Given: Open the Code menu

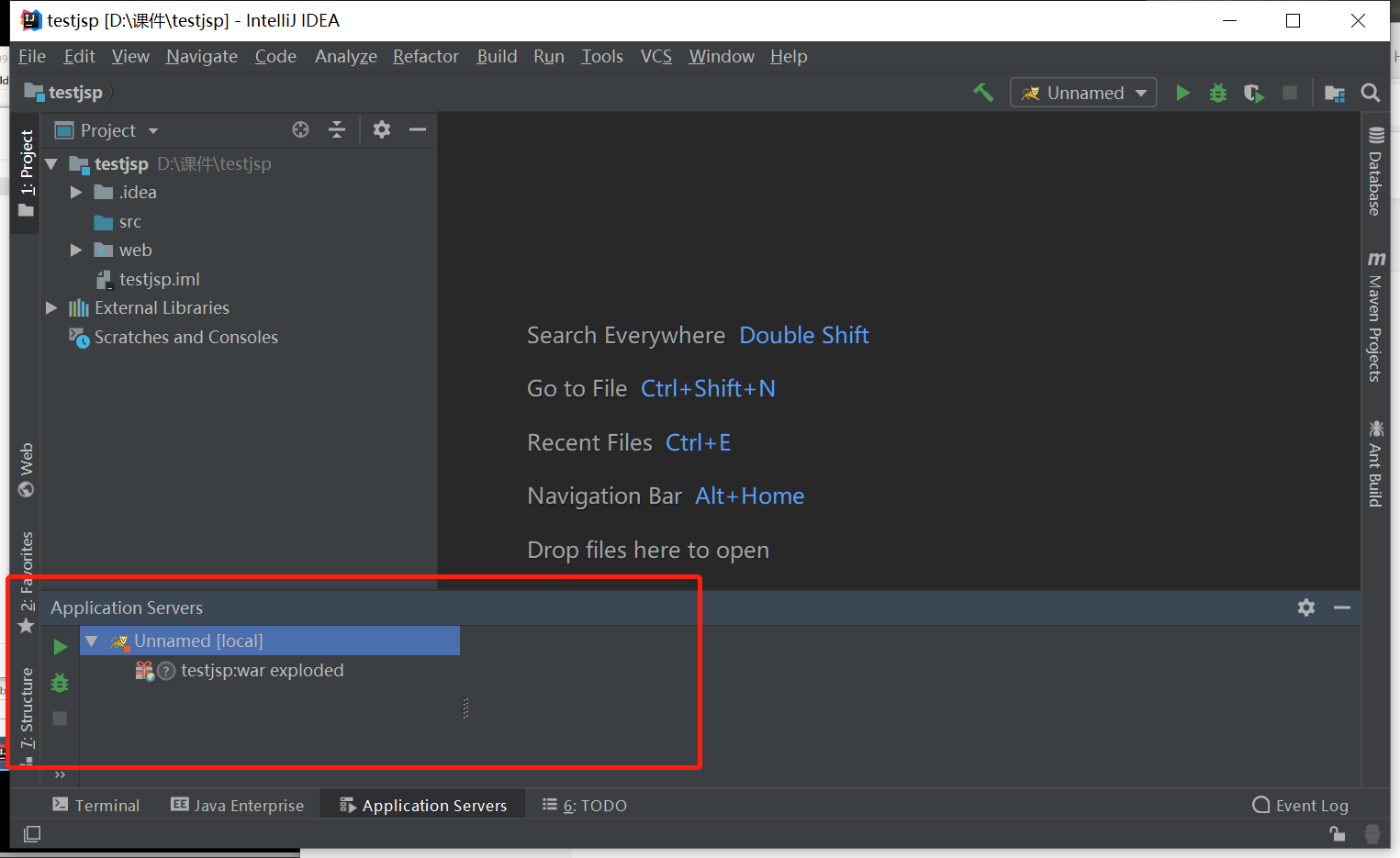Looking at the screenshot, I should pos(275,56).
